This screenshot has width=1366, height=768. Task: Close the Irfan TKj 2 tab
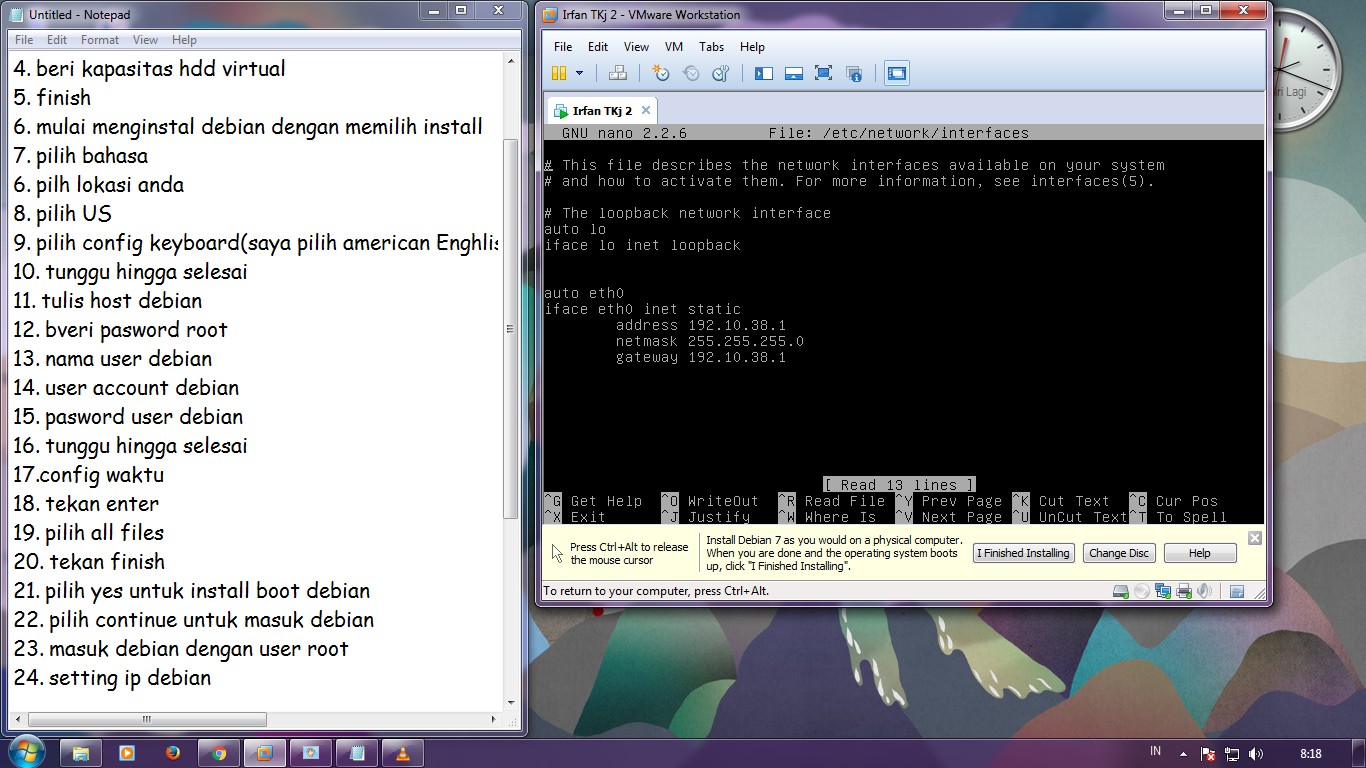point(646,111)
